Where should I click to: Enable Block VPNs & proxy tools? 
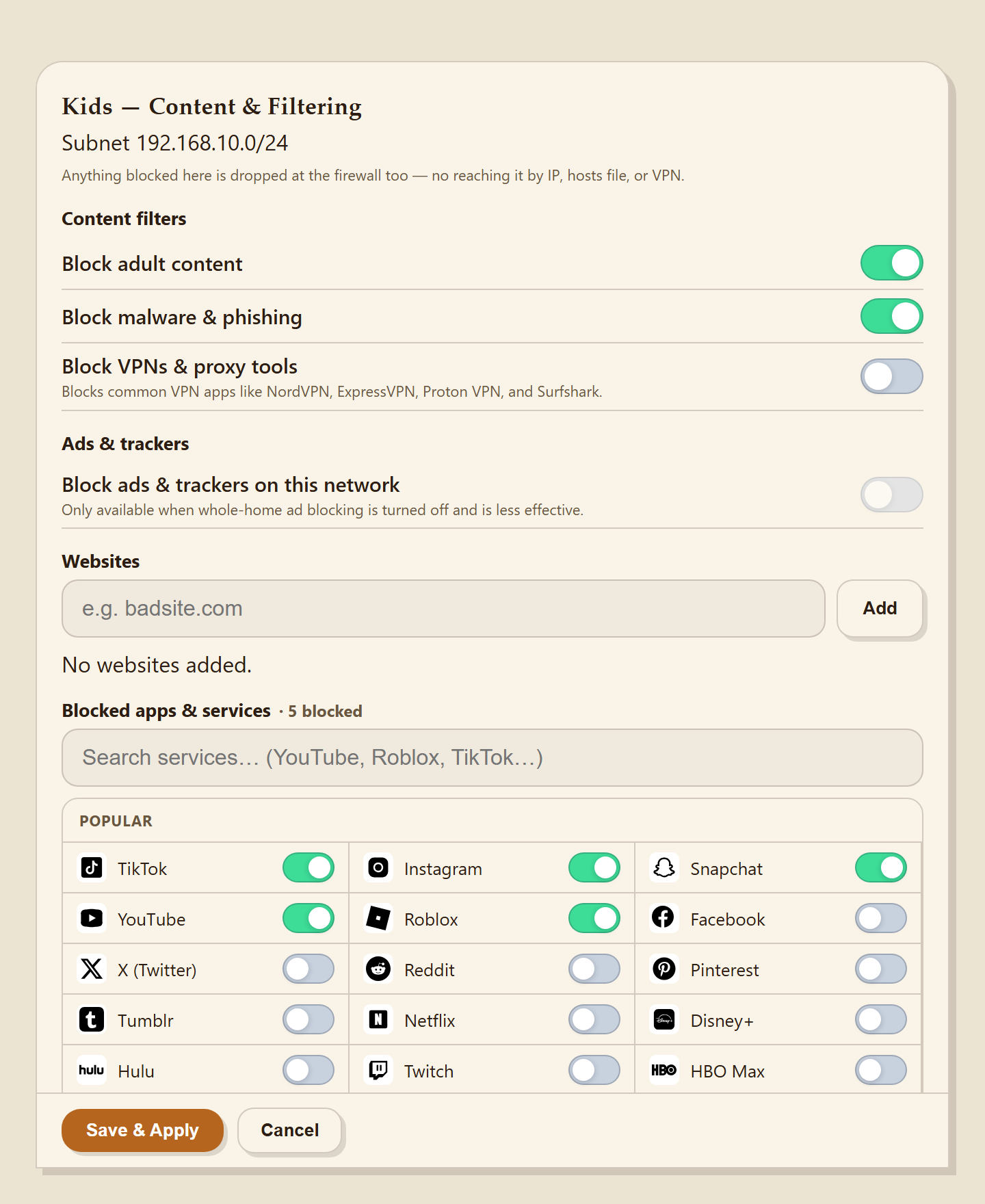click(891, 376)
